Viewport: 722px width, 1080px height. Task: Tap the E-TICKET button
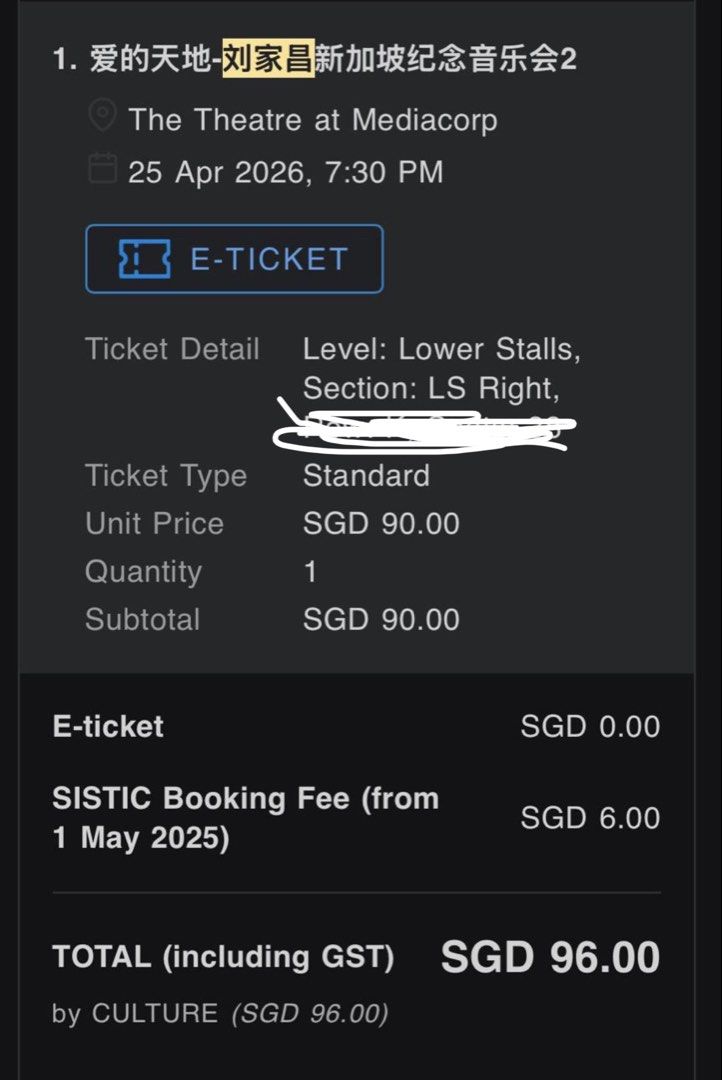click(x=233, y=259)
